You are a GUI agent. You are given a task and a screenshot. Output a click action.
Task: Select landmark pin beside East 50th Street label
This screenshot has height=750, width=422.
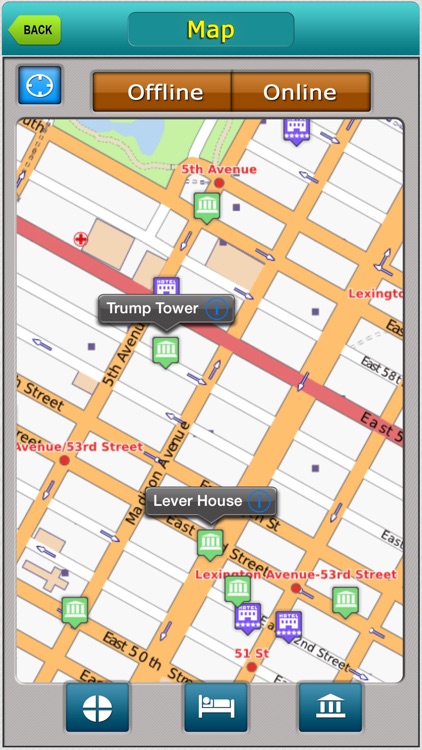[x=75, y=612]
